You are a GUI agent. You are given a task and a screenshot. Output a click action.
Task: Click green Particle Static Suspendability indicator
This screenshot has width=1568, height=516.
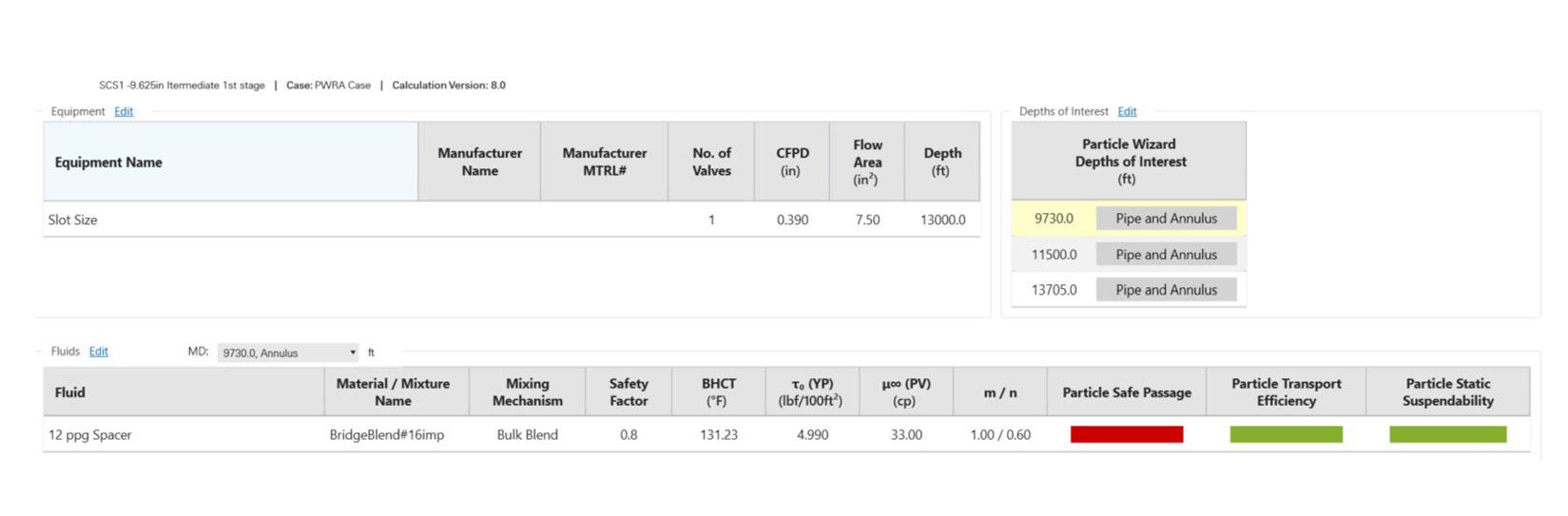click(x=1447, y=434)
